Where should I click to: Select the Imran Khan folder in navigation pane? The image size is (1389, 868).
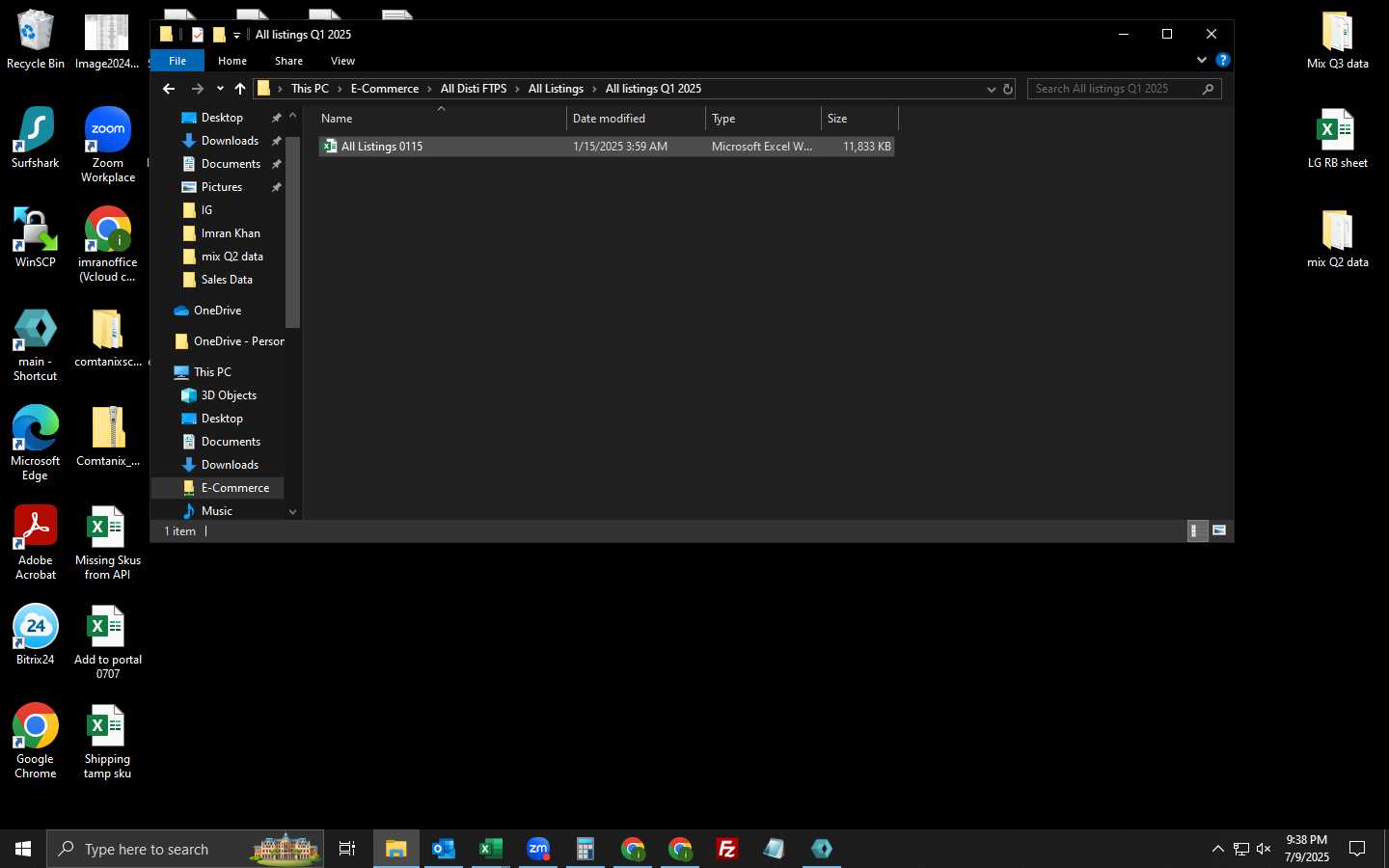(231, 233)
